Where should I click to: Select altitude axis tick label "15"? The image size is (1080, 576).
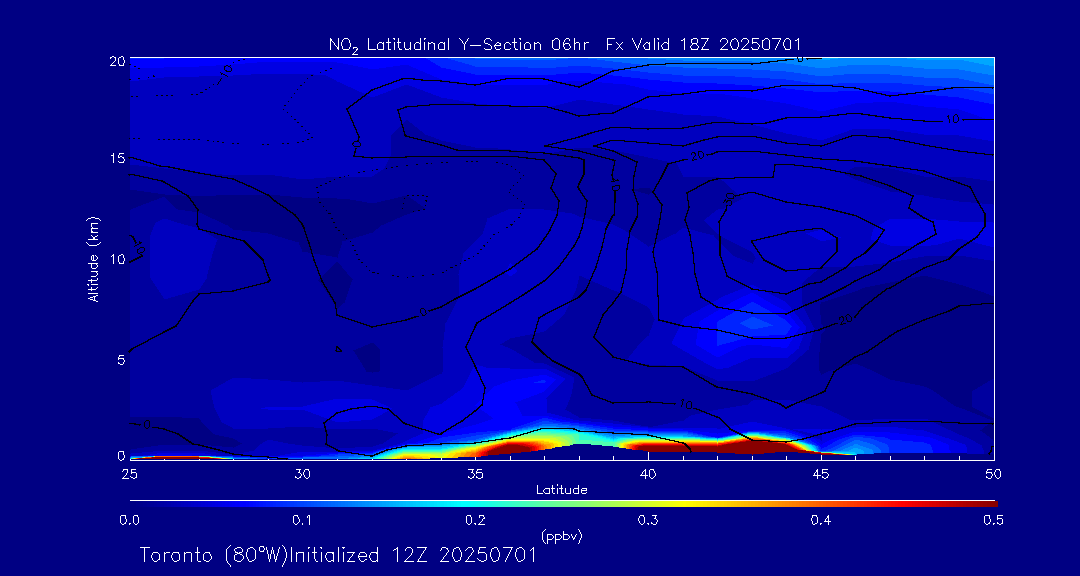(x=116, y=158)
